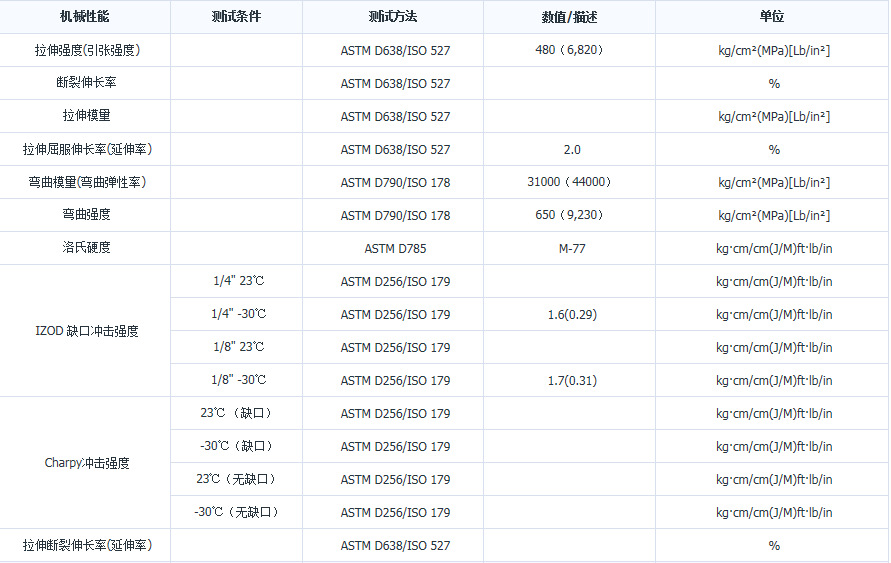Select the 23℃（无缺口） condition cell

(237, 479)
